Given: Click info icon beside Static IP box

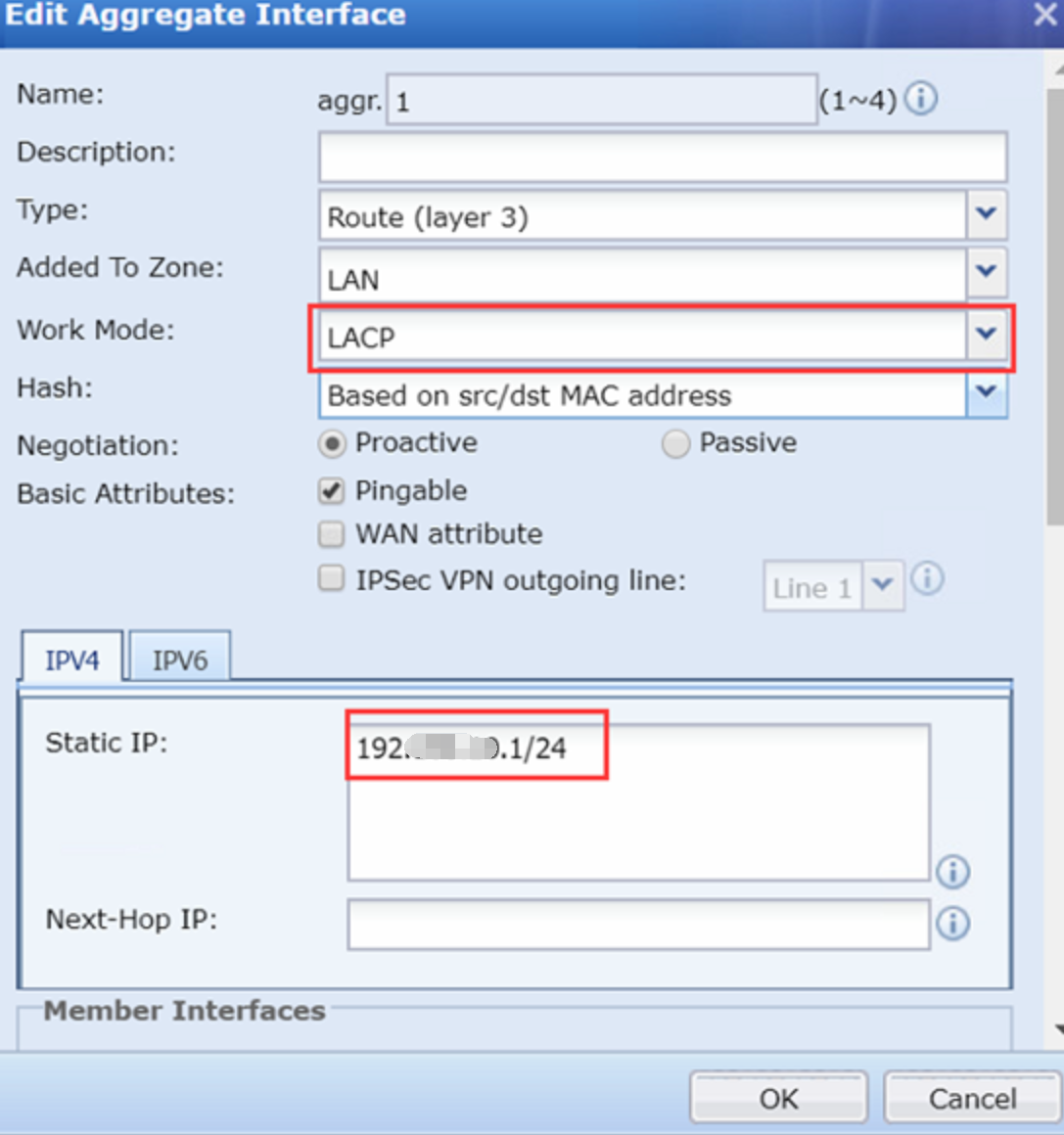Looking at the screenshot, I should 952,872.
